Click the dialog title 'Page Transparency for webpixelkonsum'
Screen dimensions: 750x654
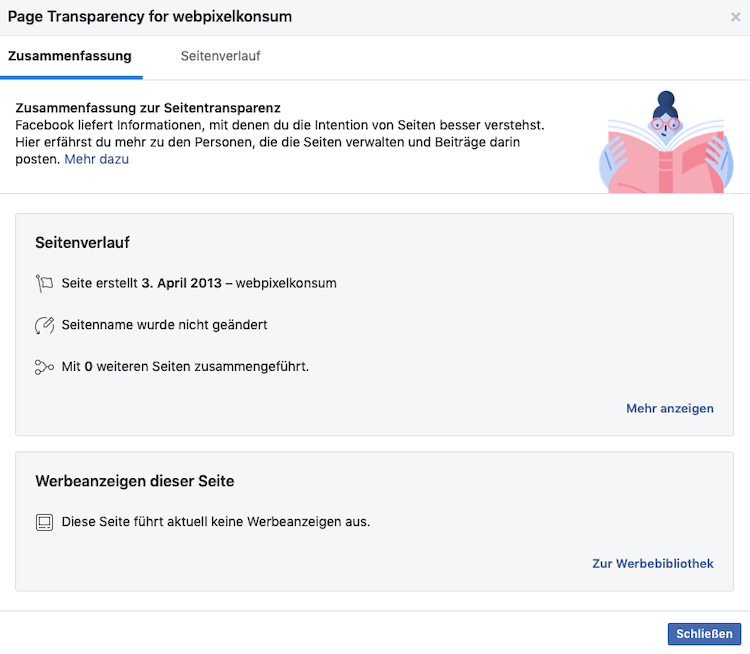tap(150, 16)
